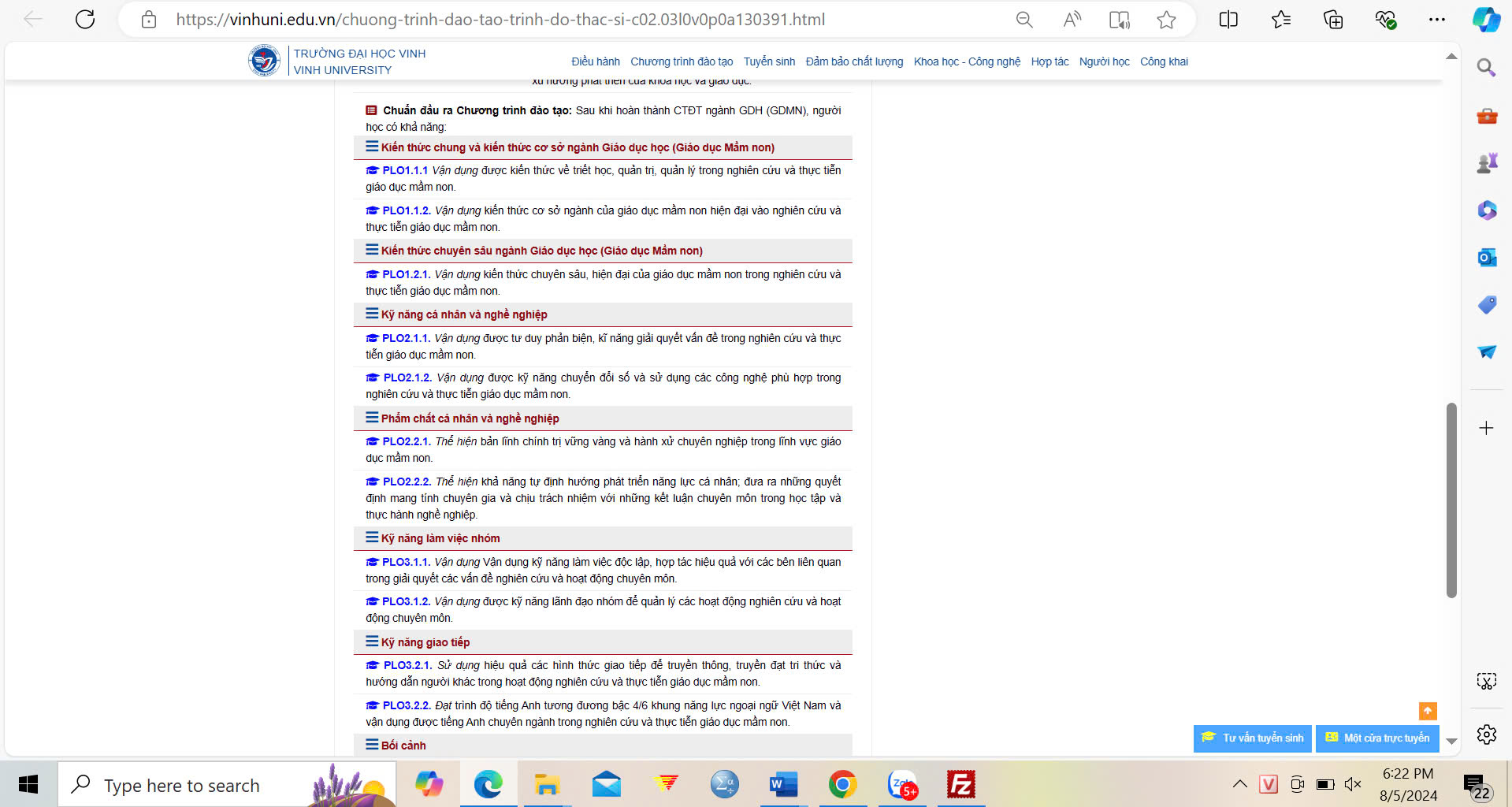
Task: Click taskbar search box
Action: pos(227,785)
